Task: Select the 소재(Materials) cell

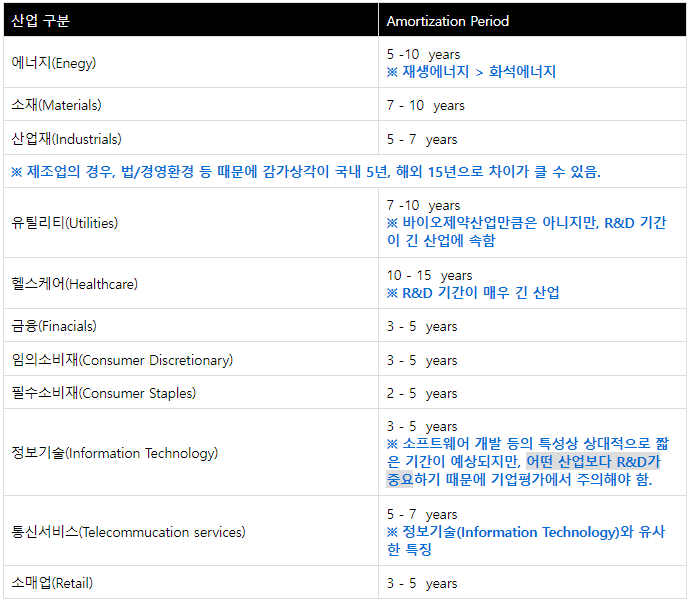Action: point(56,105)
